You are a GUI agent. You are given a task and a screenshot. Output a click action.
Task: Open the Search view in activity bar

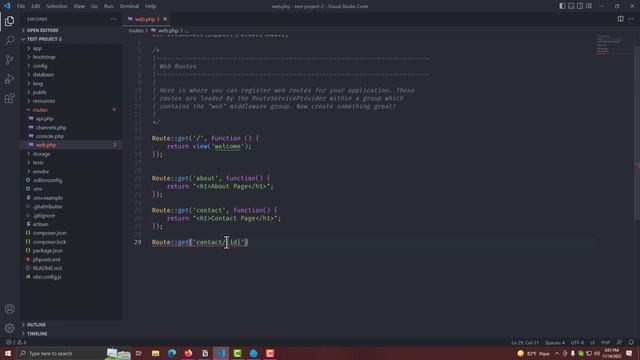[9, 40]
